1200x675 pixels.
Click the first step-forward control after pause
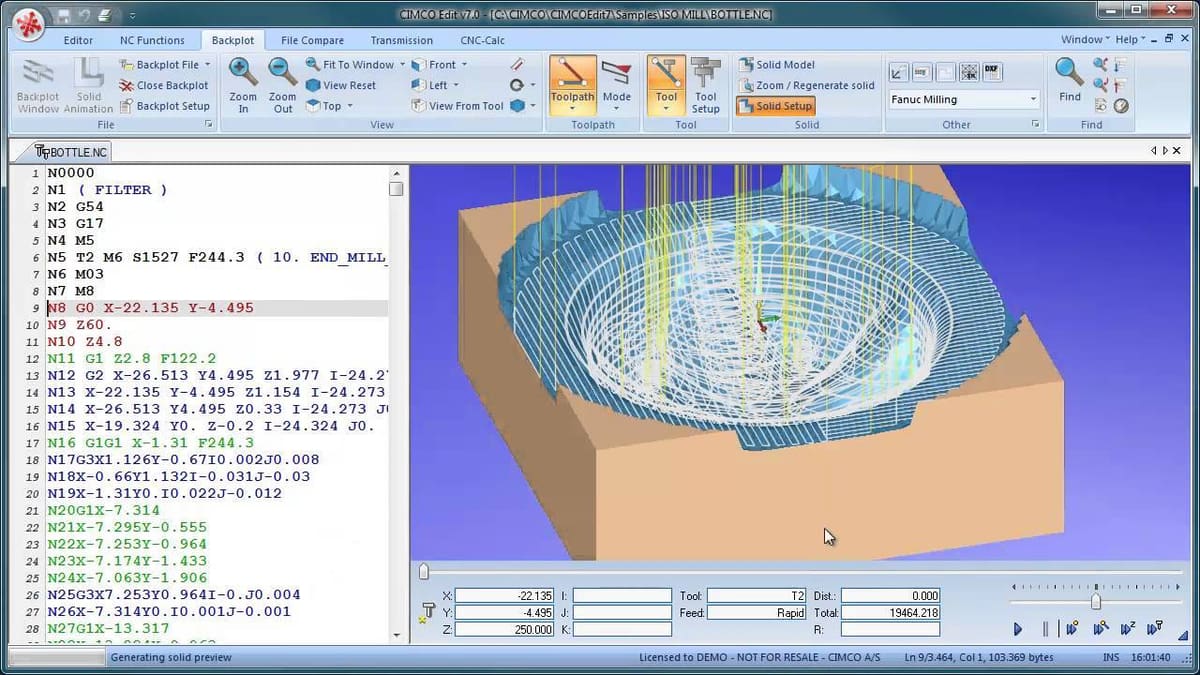(x=1072, y=629)
